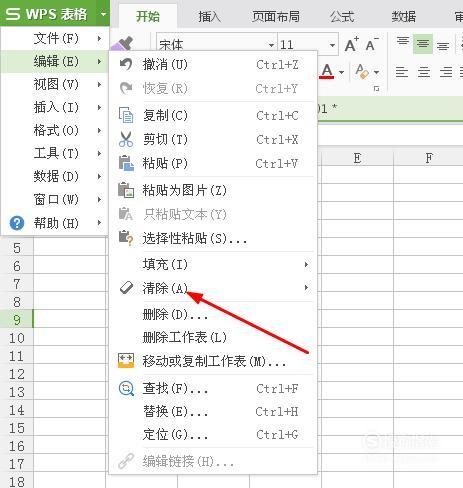463x488 pixels.
Task: Decrease font size with the A- icon
Action: pyautogui.click(x=372, y=45)
